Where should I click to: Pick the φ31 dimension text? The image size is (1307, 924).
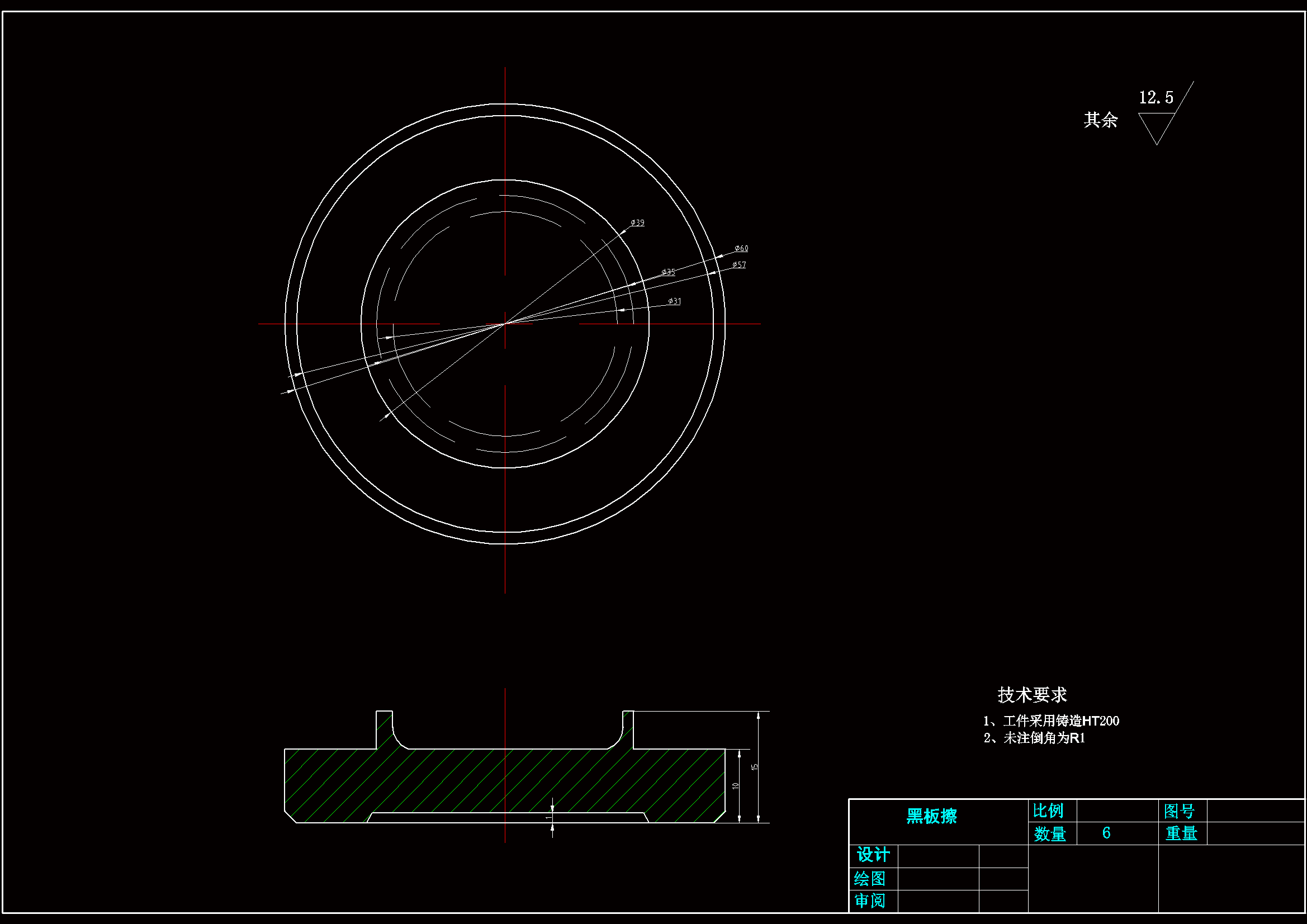click(x=675, y=301)
